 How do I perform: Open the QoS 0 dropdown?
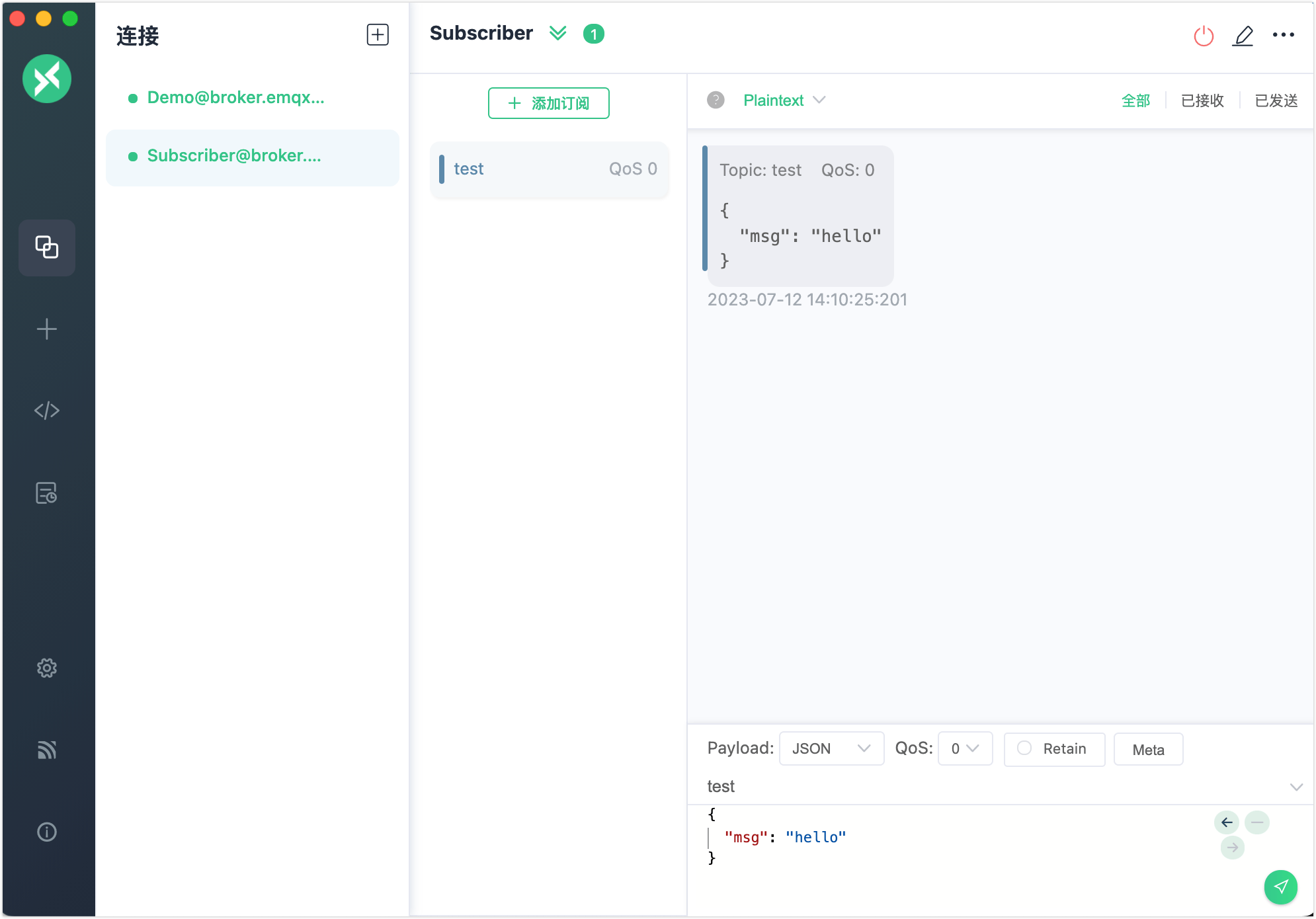click(965, 749)
